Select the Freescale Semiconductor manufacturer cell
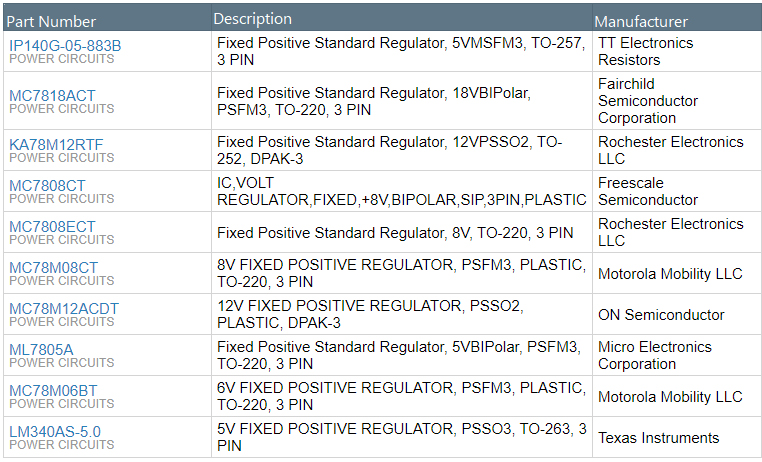Screen dimensions: 762x462 (647, 192)
